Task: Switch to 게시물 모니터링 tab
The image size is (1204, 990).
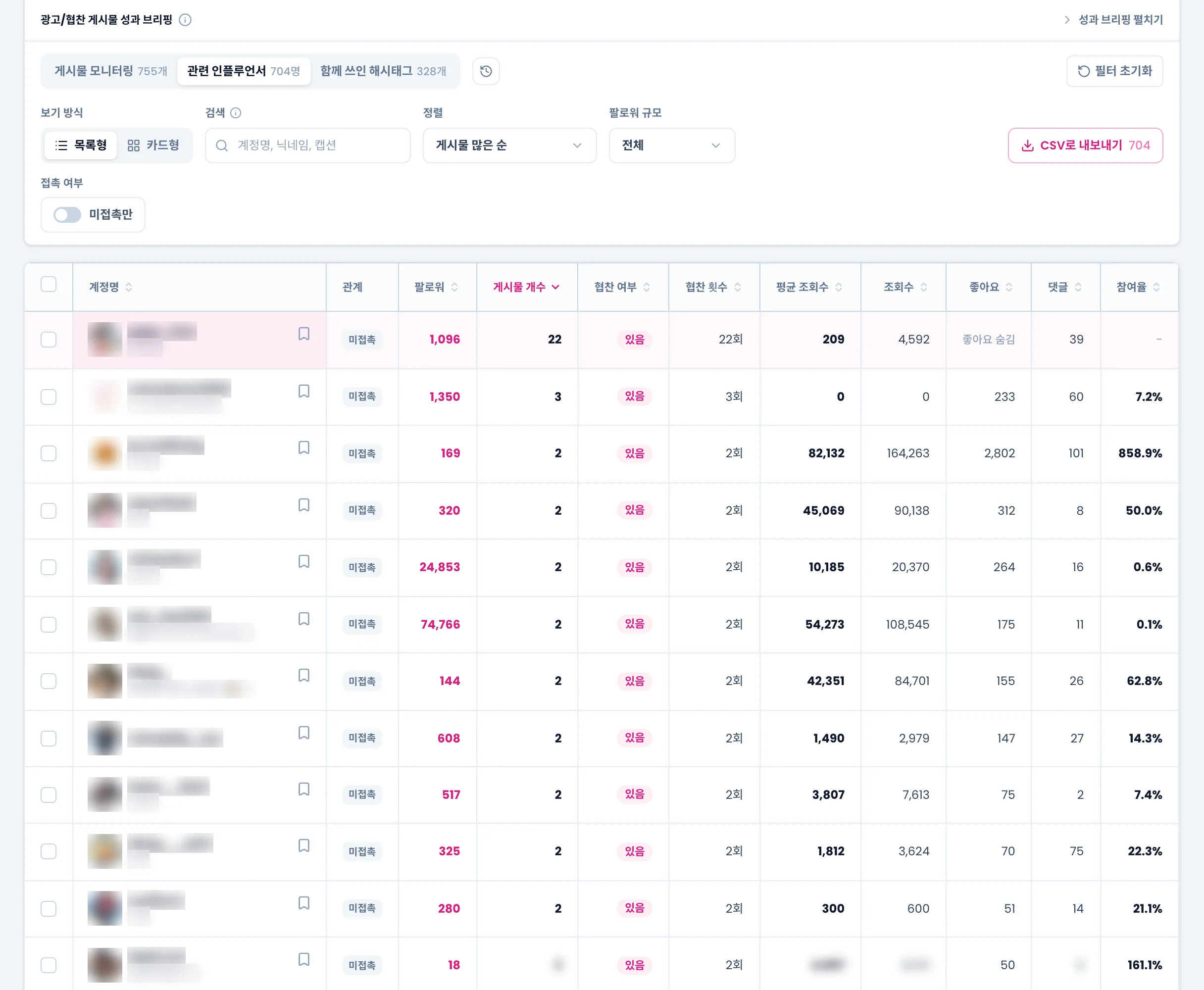Action: coord(110,71)
